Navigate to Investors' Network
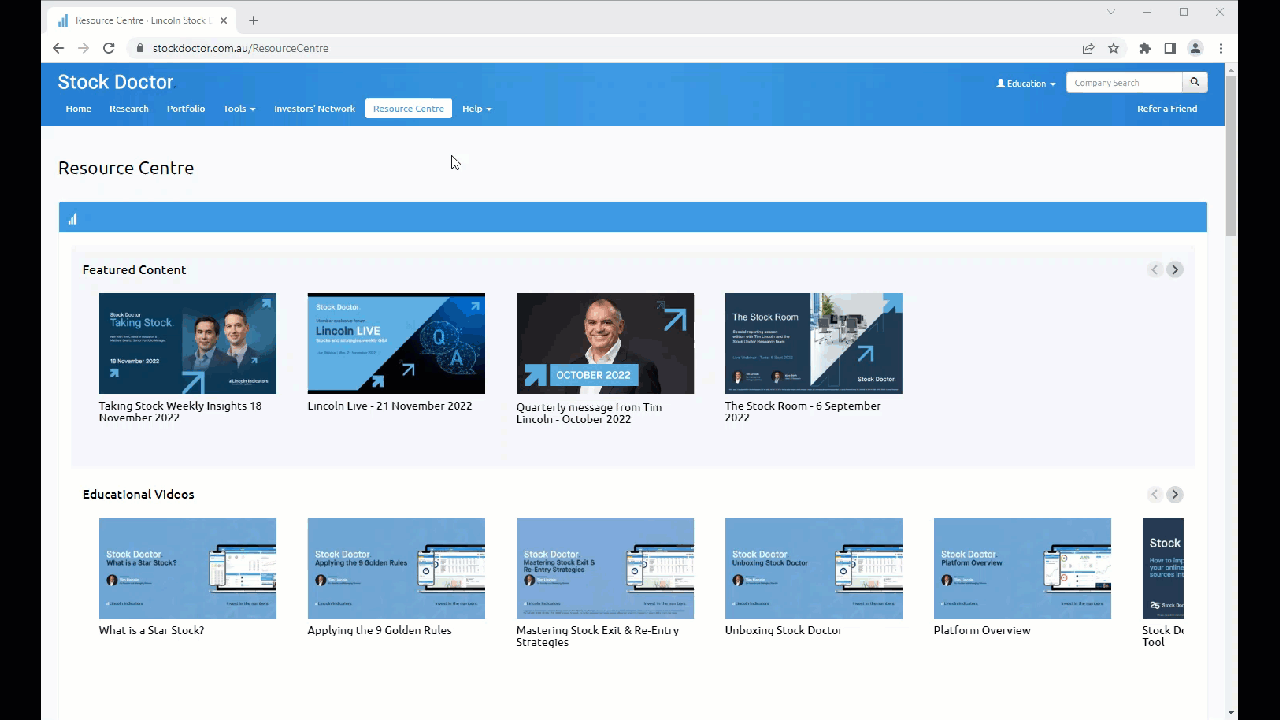The width and height of the screenshot is (1280, 720). (314, 109)
